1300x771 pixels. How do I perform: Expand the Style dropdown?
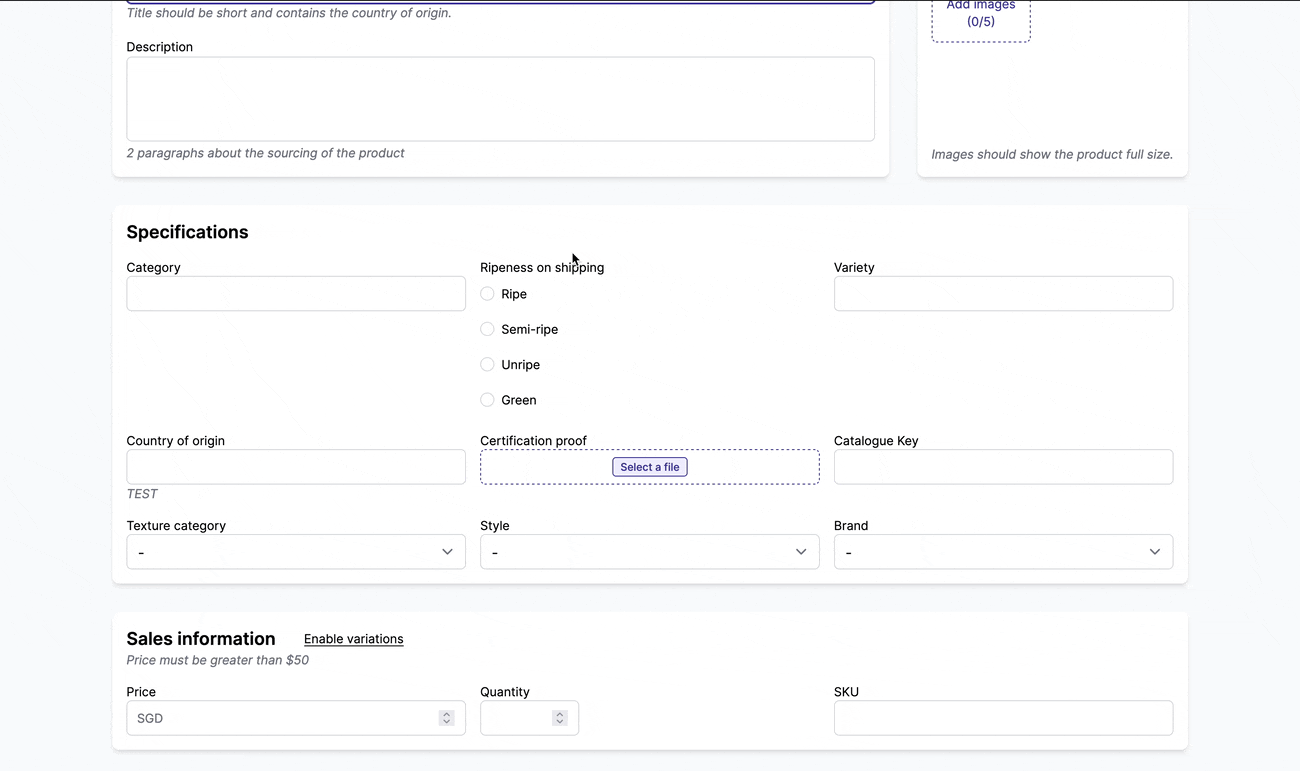pos(649,551)
